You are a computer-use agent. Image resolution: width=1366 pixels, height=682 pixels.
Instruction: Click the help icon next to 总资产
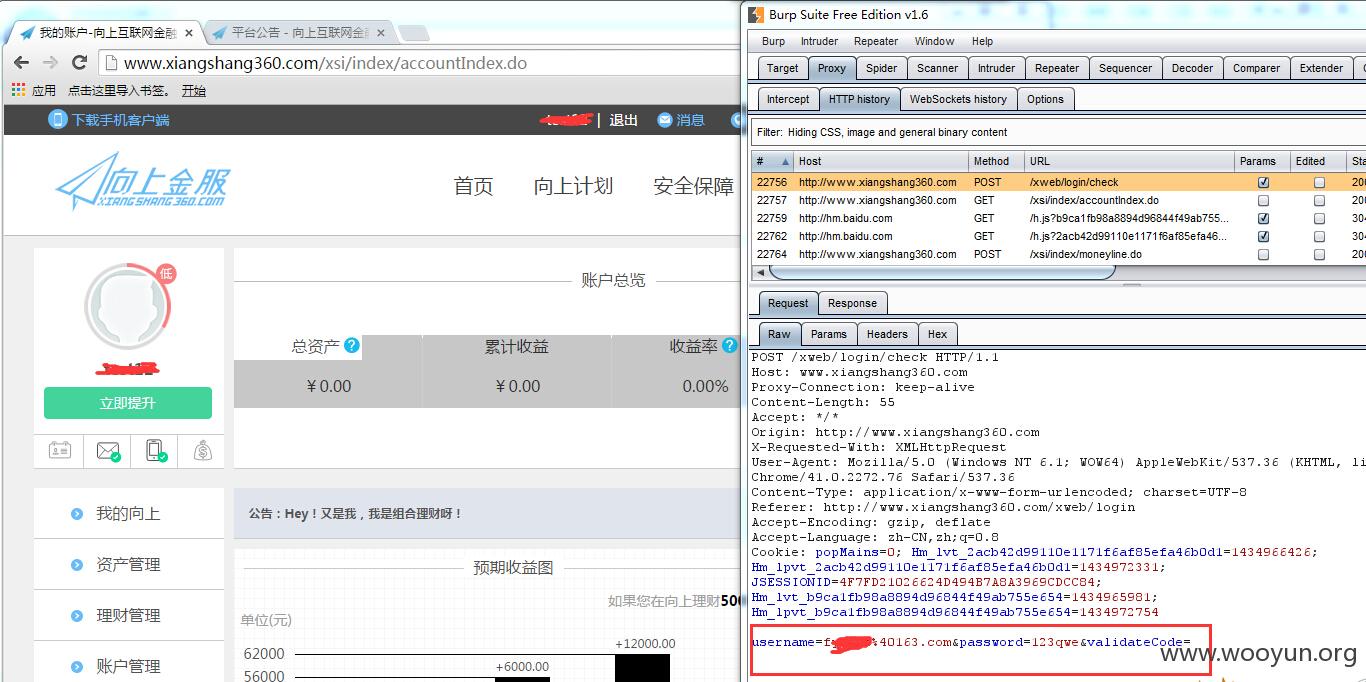point(352,346)
